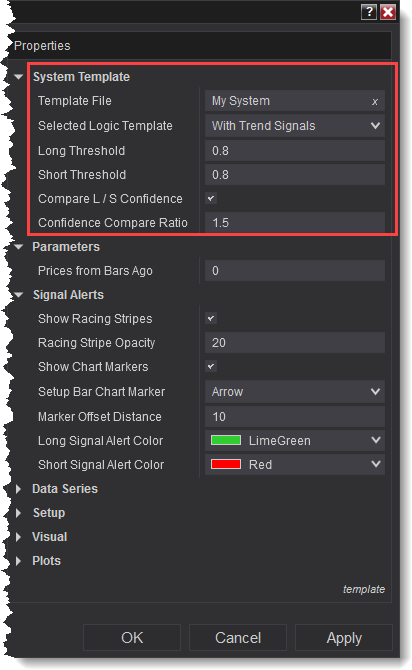The width and height of the screenshot is (412, 670).
Task: Click the help question mark icon
Action: [x=369, y=12]
